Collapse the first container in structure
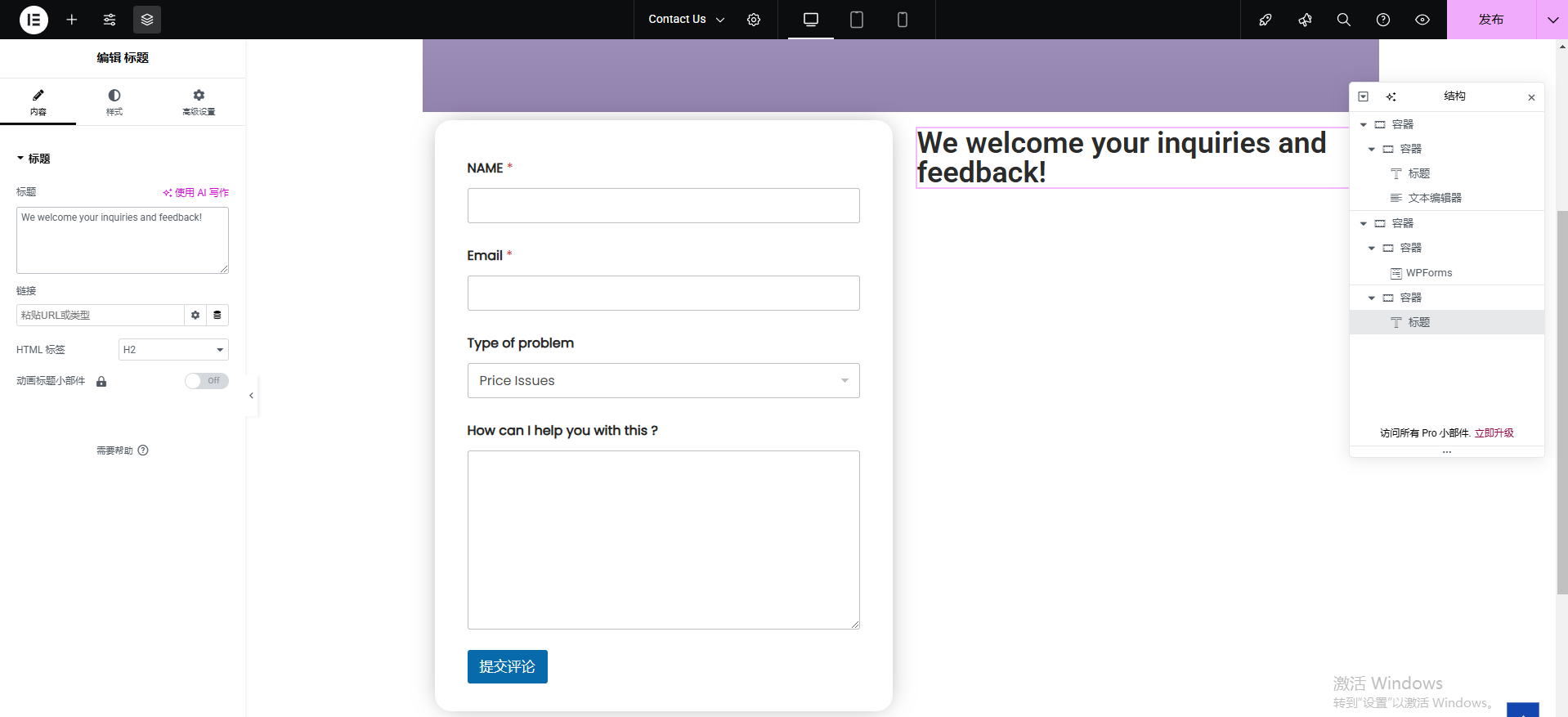 (1364, 125)
